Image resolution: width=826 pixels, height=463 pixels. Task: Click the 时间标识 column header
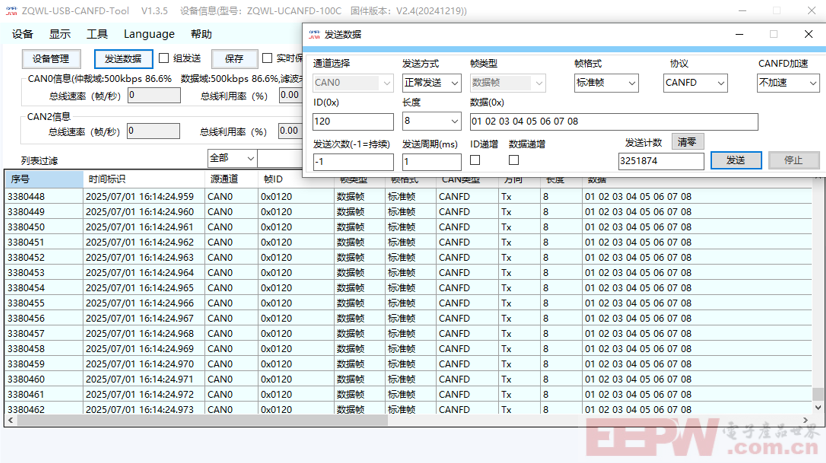(x=144, y=179)
